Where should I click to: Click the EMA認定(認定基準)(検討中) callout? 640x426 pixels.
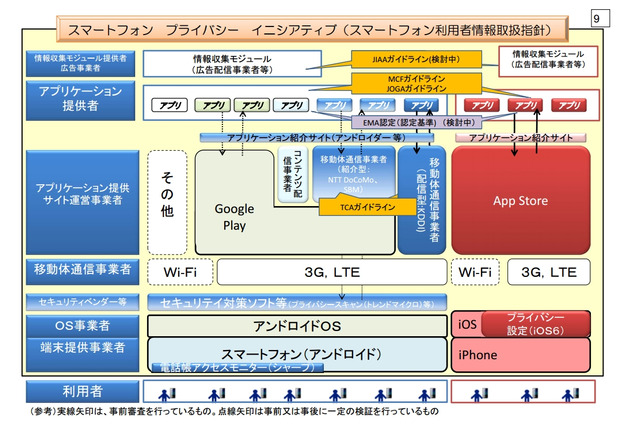(416, 122)
